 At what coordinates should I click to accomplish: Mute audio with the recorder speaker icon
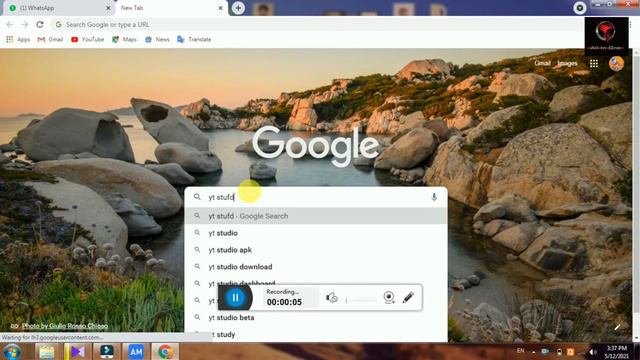click(x=332, y=298)
